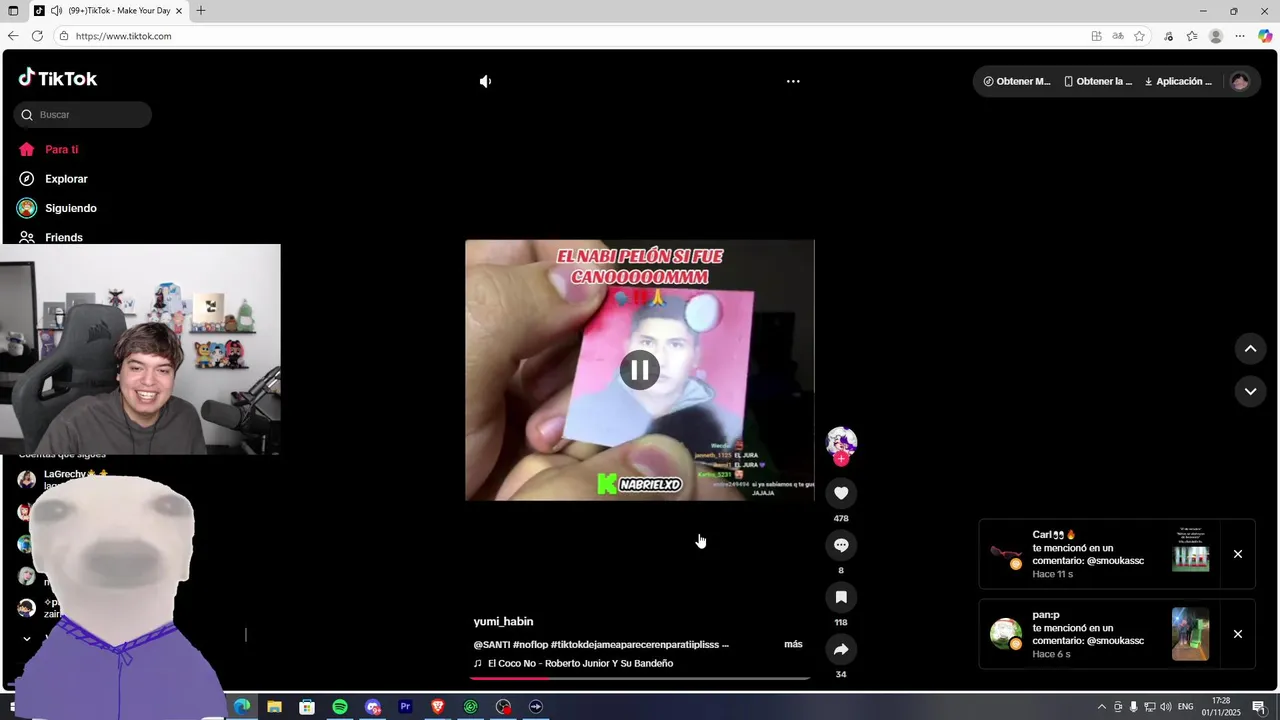
Task: Open Copilot in the Edge toolbar
Action: [x=1265, y=36]
